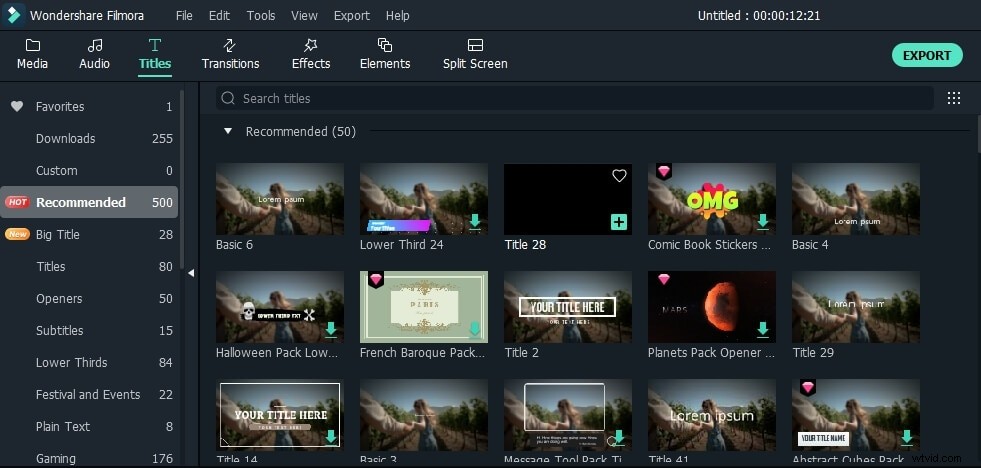Open the Media panel icon
The height and width of the screenshot is (468, 981).
coord(32,46)
